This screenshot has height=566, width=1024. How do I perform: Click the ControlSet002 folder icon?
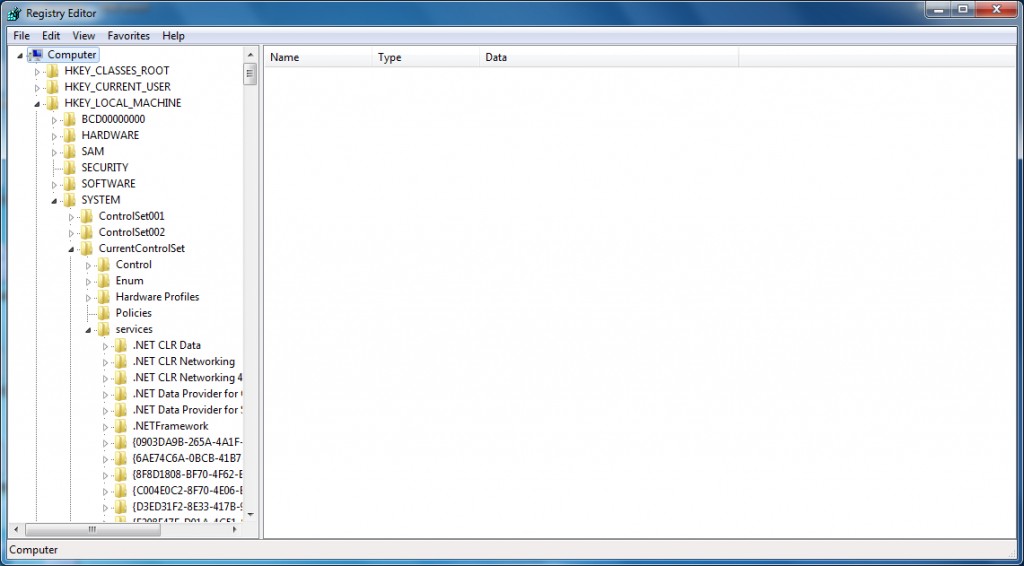point(87,232)
